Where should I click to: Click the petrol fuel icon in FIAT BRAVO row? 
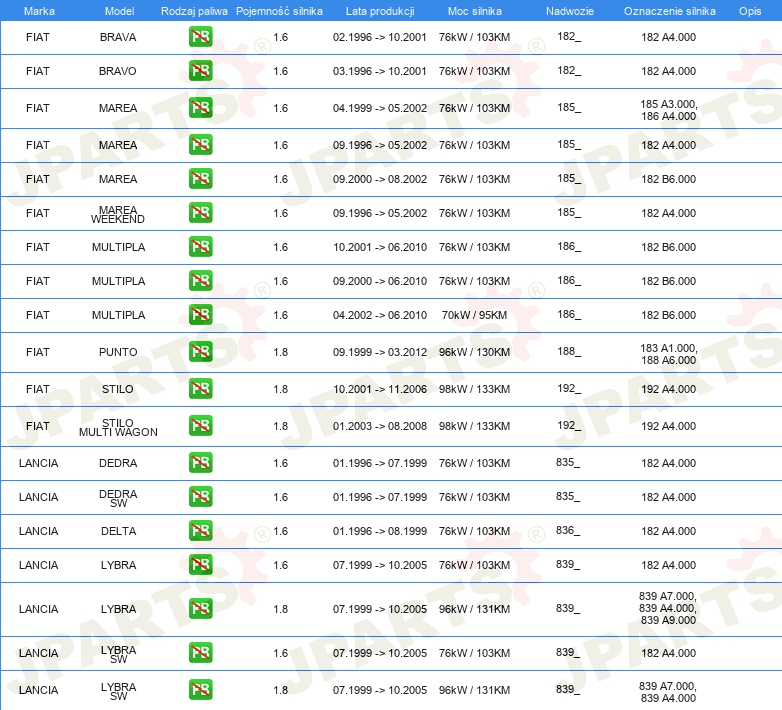coord(200,71)
